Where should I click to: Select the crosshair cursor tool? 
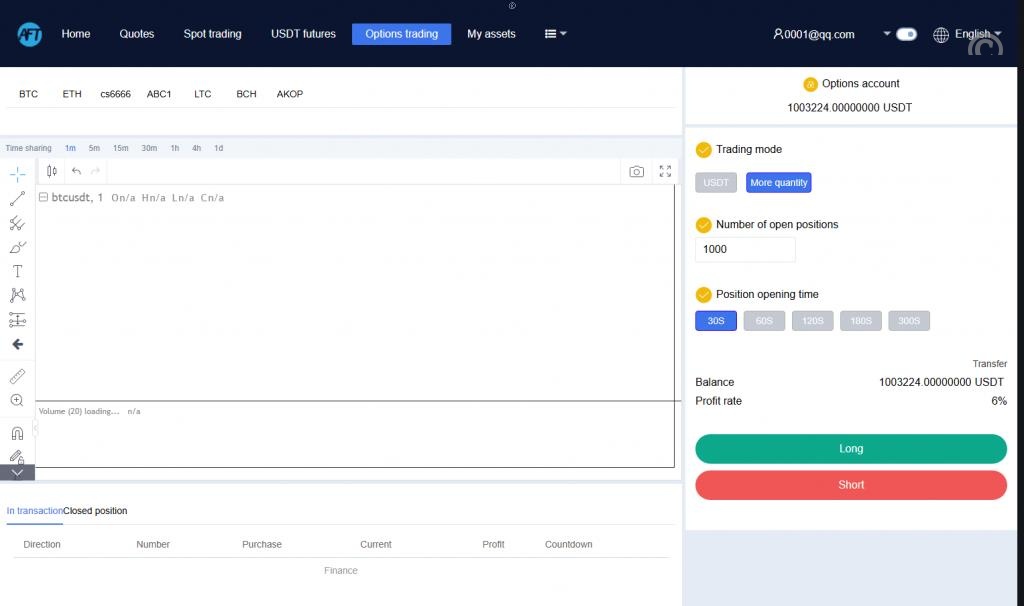(17, 174)
